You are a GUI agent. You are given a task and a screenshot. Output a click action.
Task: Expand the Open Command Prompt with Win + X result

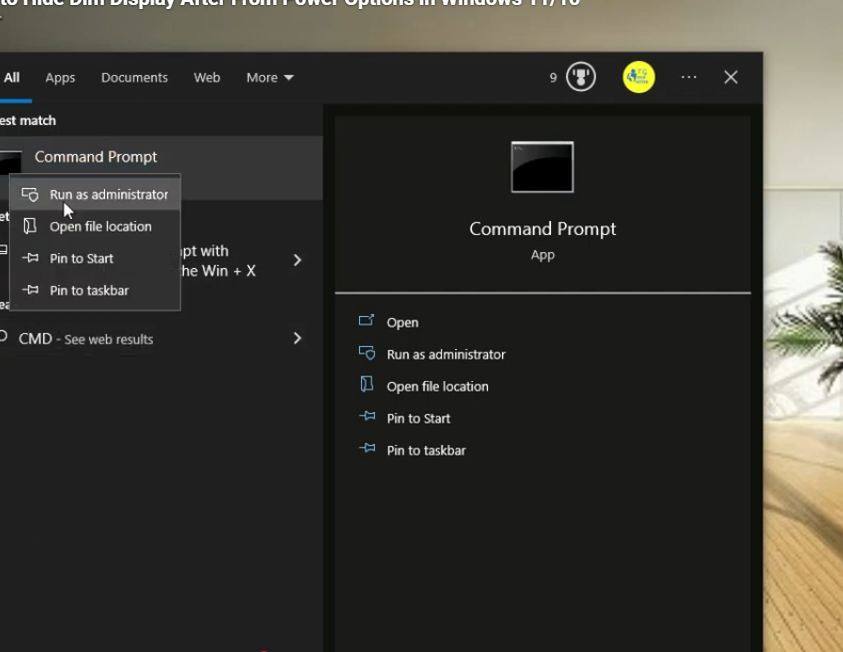pyautogui.click(x=297, y=259)
